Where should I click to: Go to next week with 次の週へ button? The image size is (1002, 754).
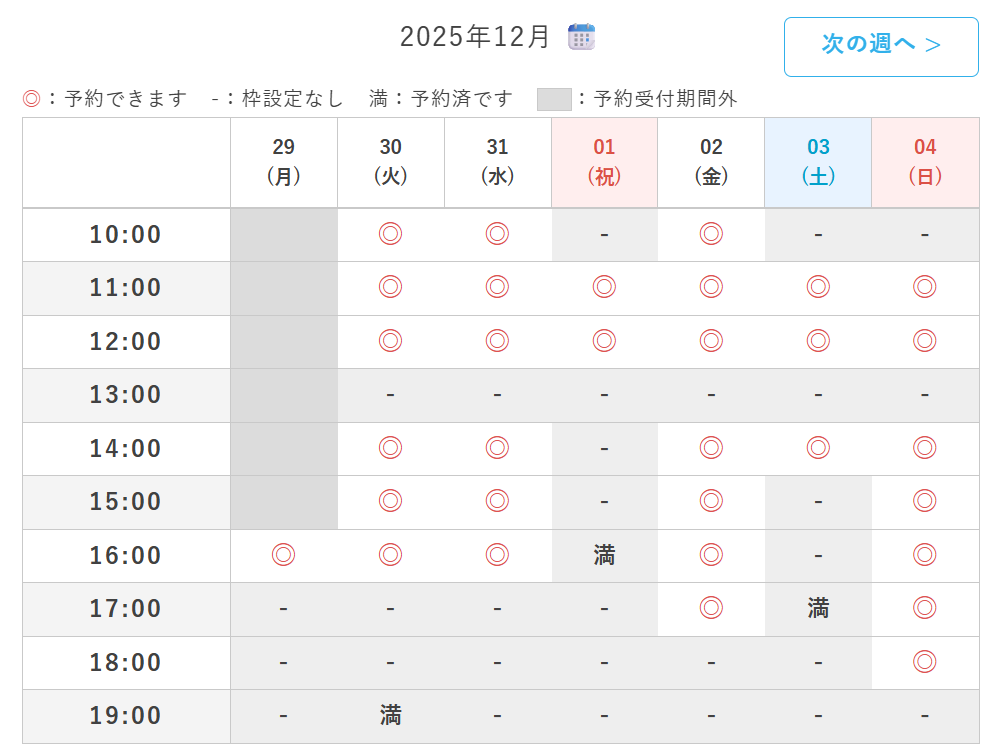pyautogui.click(x=880, y=46)
